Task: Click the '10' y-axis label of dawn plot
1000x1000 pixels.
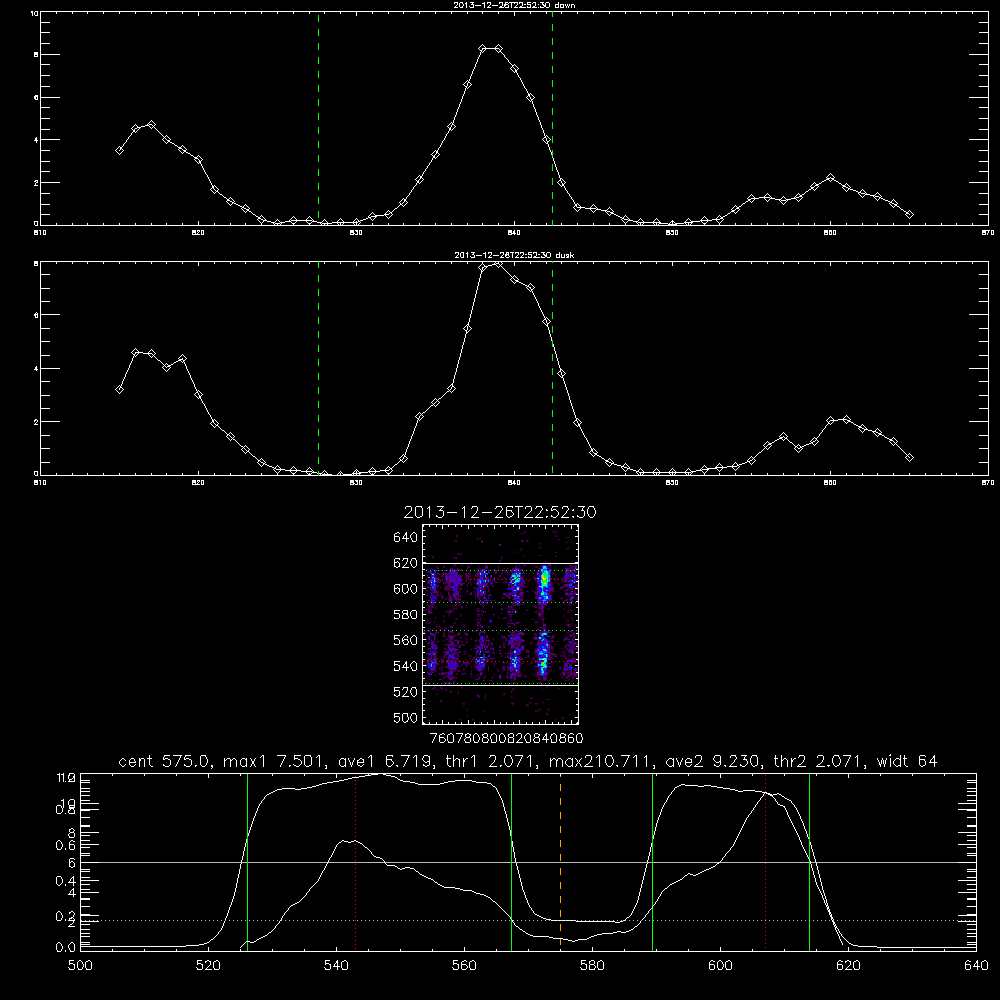Action: pyautogui.click(x=34, y=13)
